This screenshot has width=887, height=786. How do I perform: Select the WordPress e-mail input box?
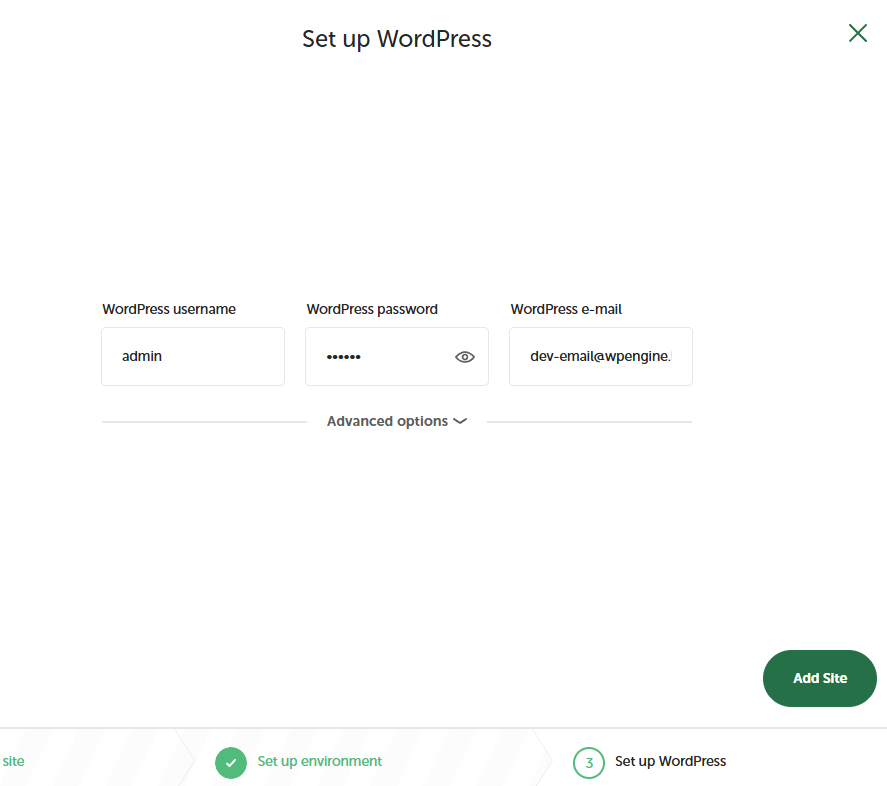(600, 356)
